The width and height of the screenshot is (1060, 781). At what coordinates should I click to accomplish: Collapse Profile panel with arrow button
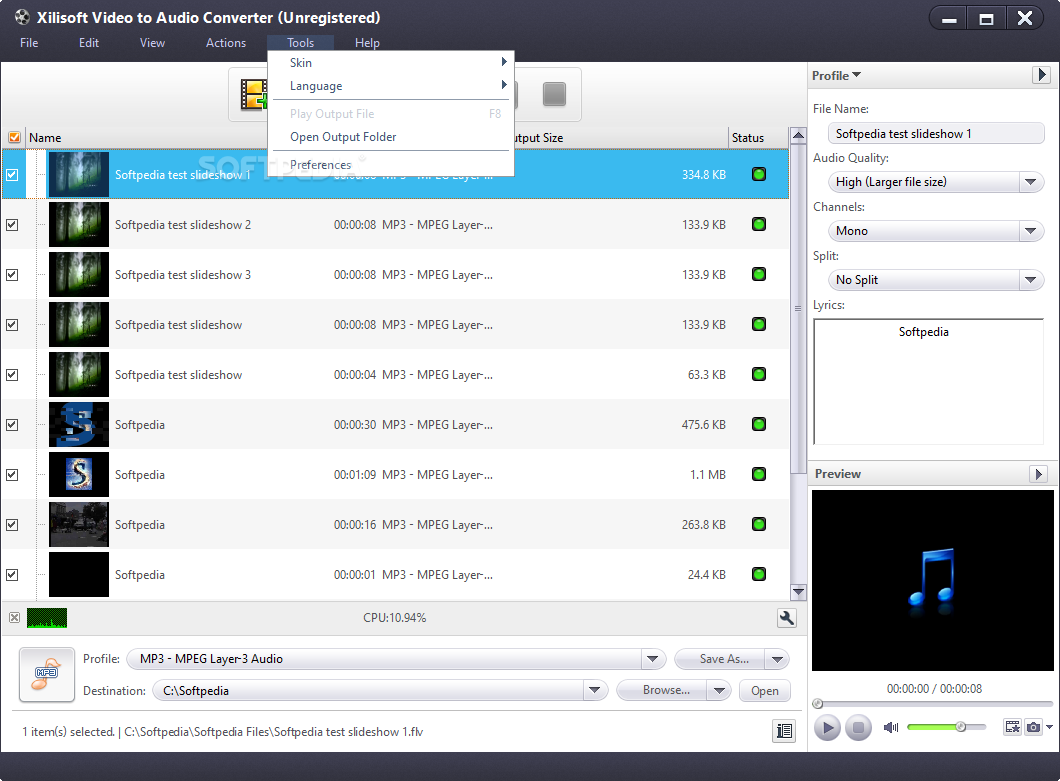click(x=1041, y=74)
